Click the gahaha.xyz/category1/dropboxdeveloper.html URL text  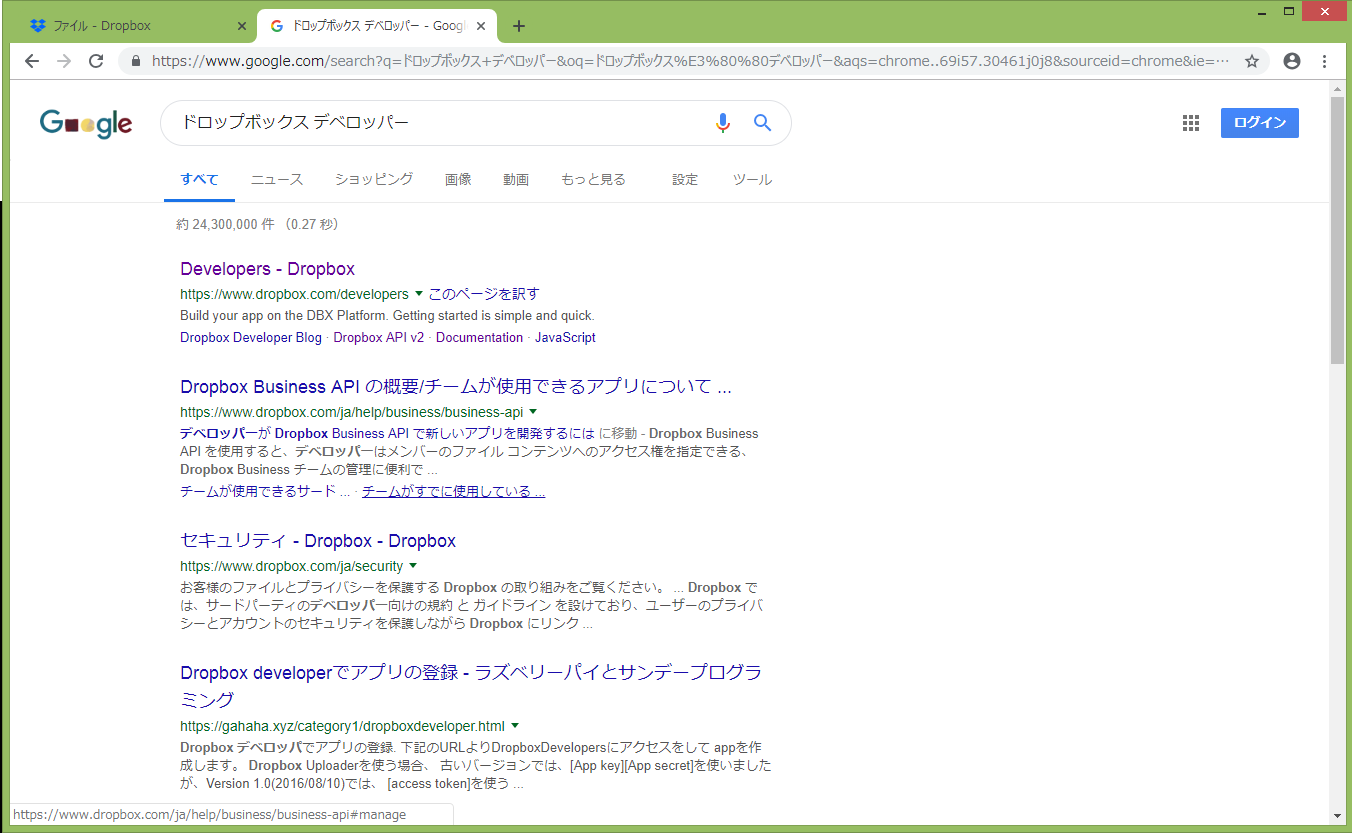[x=342, y=726]
